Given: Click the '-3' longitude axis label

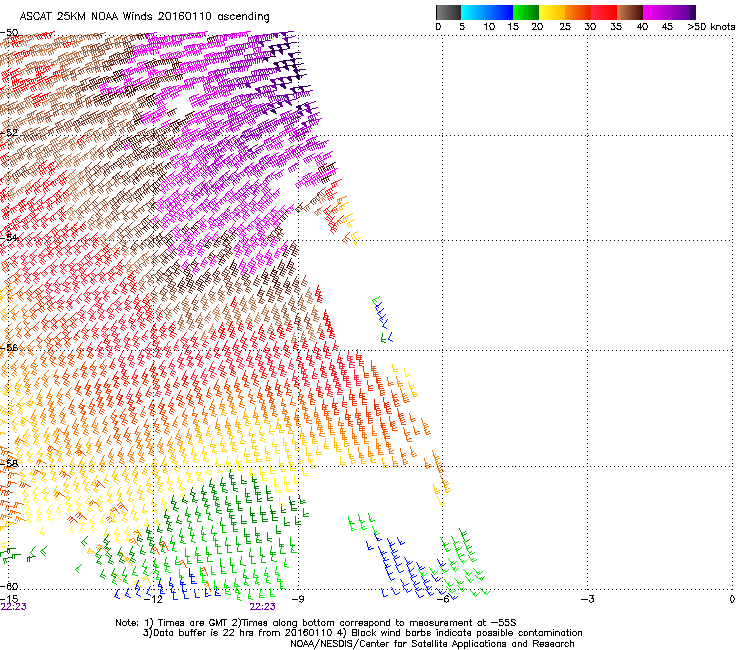Looking at the screenshot, I should coord(588,599).
